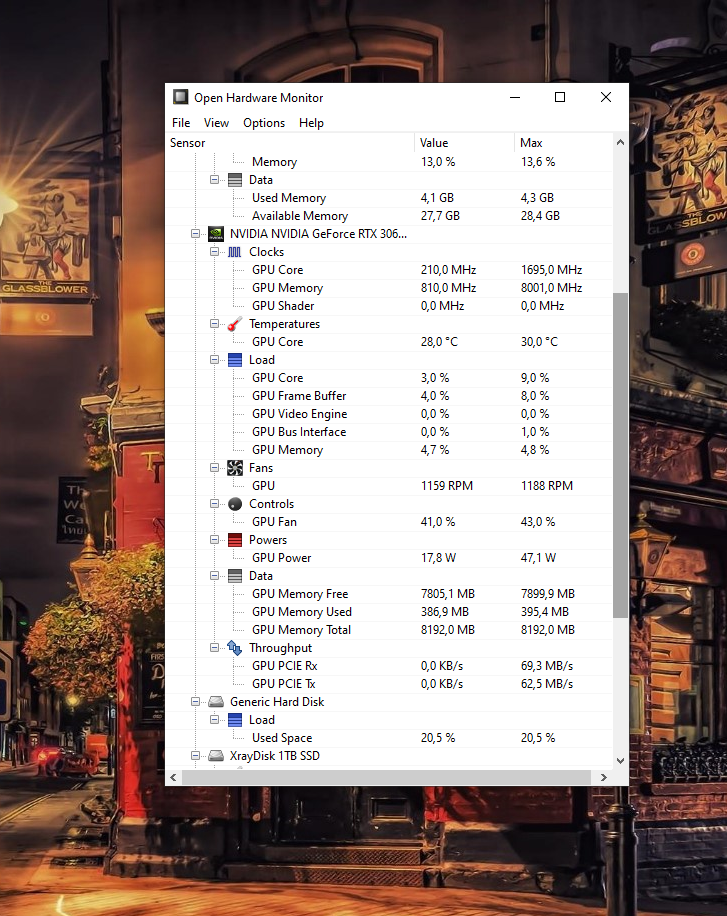
Task: Select the GPU Fan control row showing 41,0 %
Action: click(389, 522)
